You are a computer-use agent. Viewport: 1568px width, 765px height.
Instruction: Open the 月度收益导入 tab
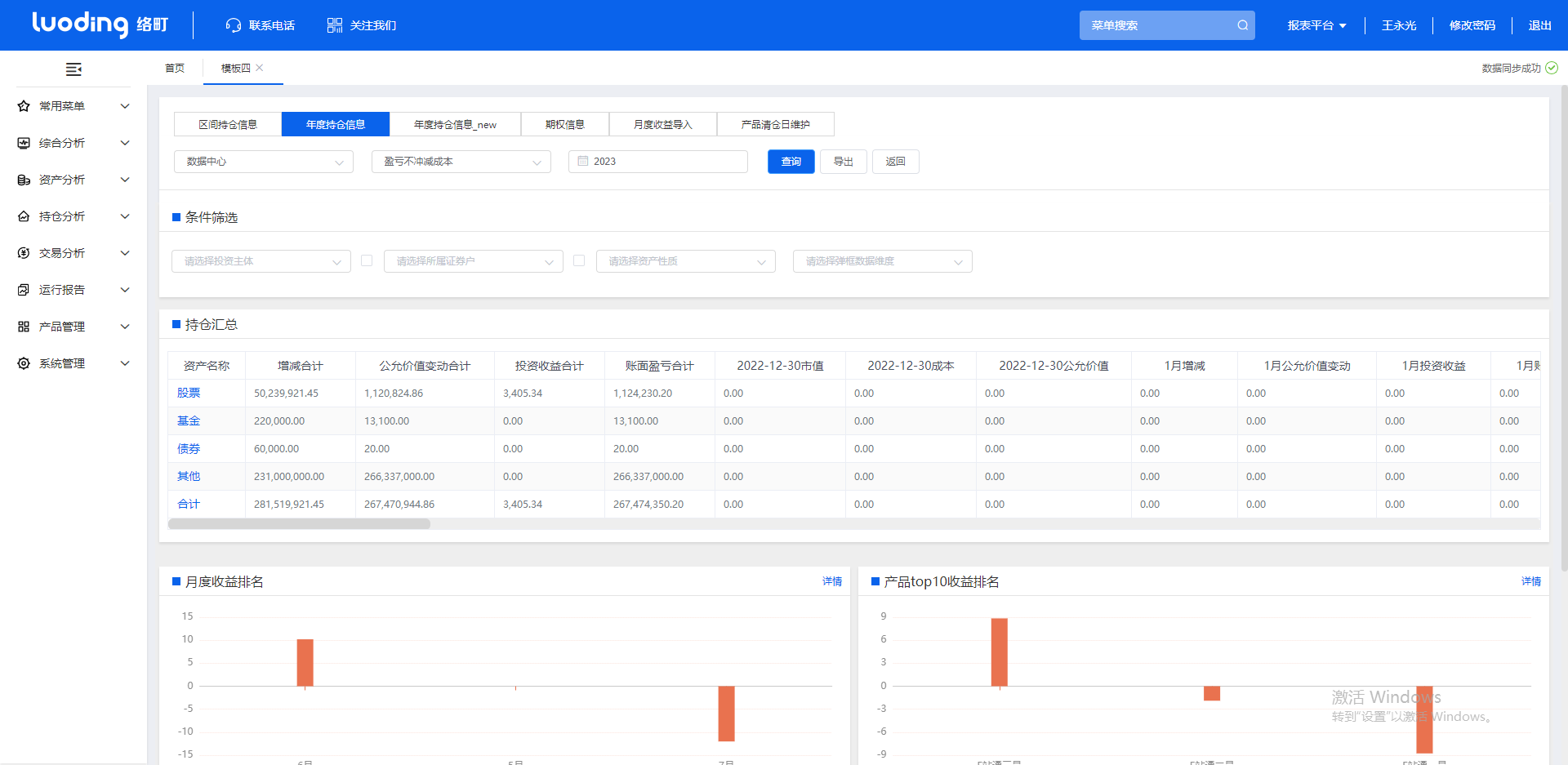[x=663, y=124]
